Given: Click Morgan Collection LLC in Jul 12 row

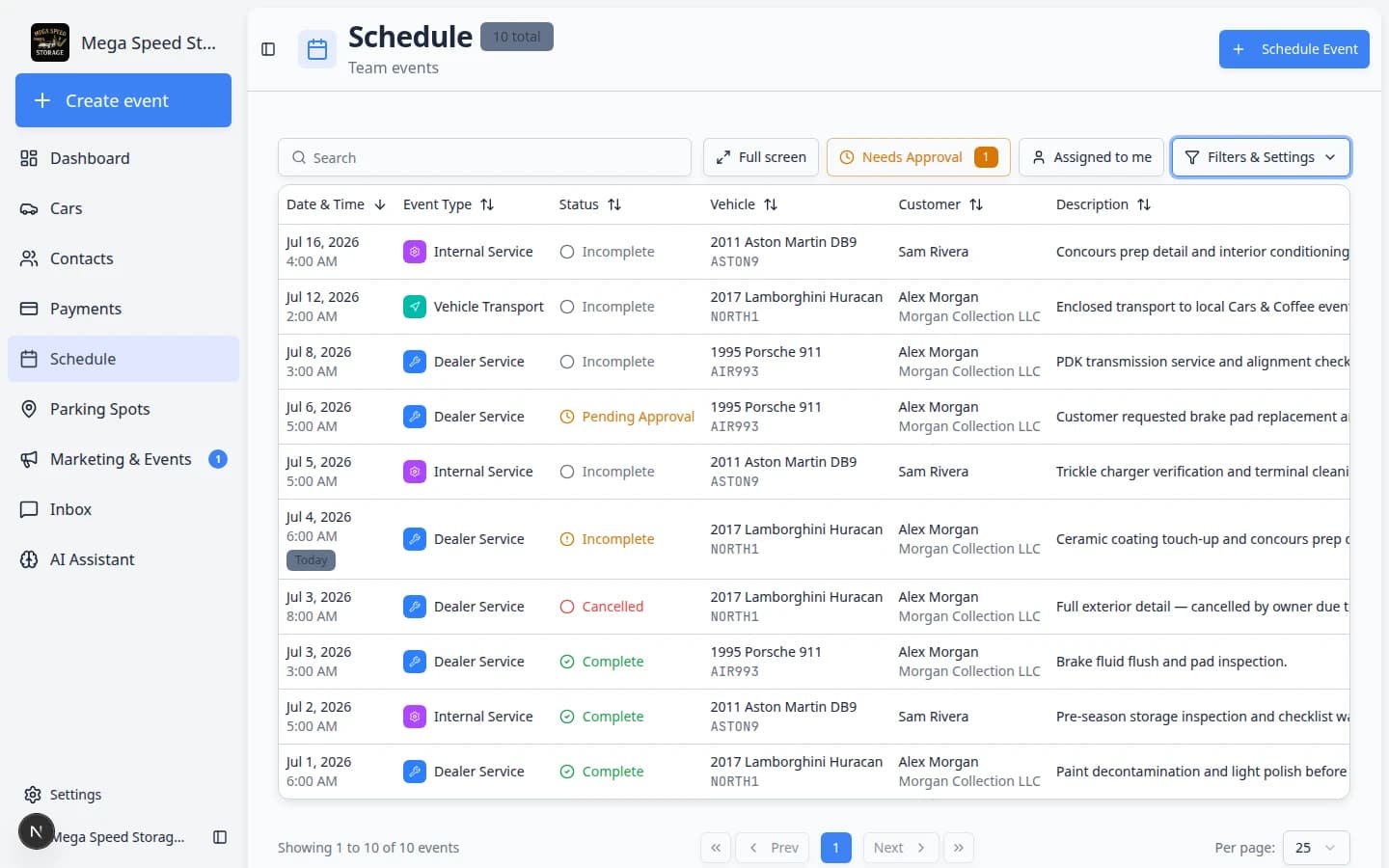Looking at the screenshot, I should (968, 316).
